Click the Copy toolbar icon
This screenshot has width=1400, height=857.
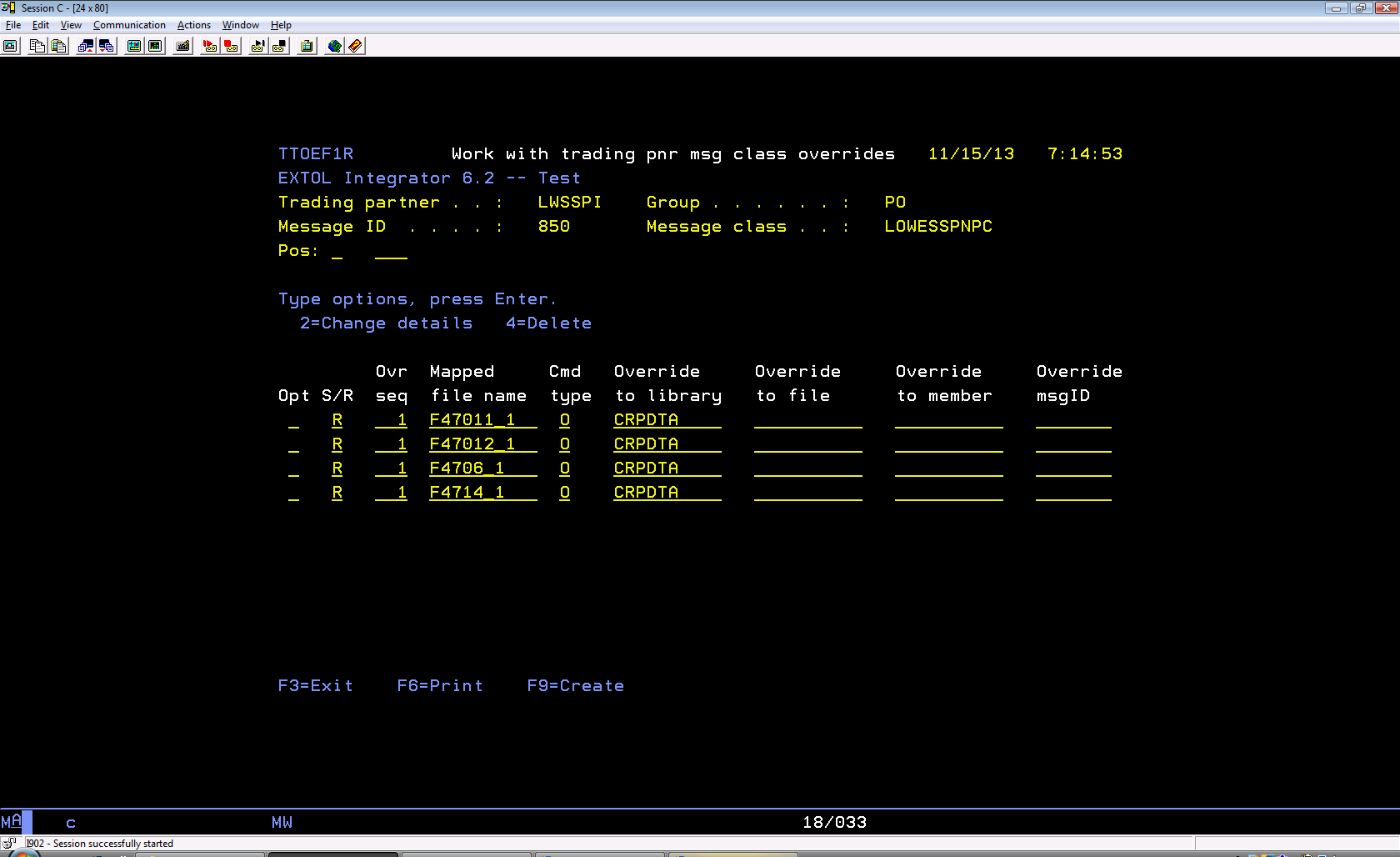[x=37, y=46]
